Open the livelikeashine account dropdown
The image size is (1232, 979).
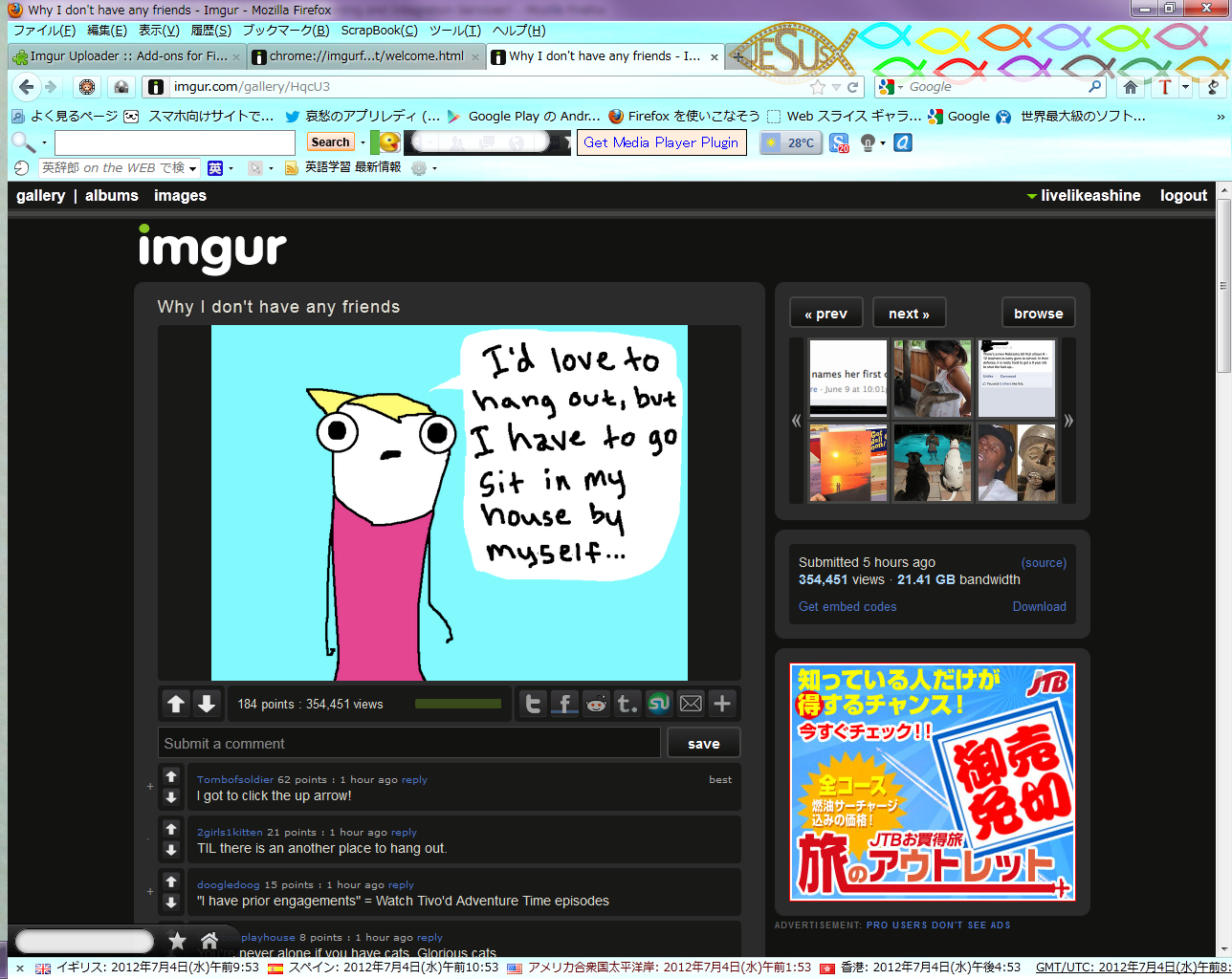[x=1089, y=195]
